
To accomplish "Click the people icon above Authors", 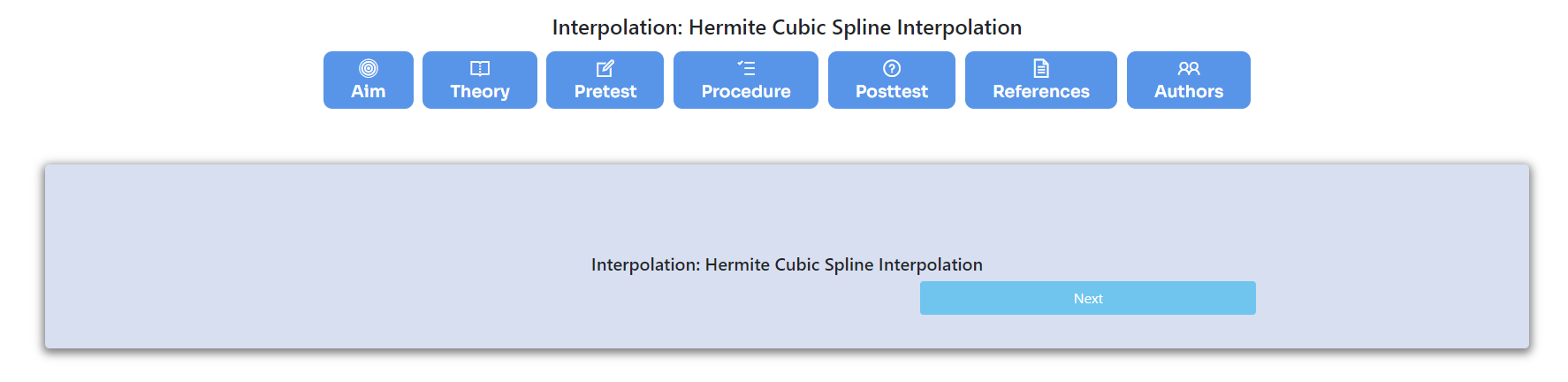I will 1189,68.
